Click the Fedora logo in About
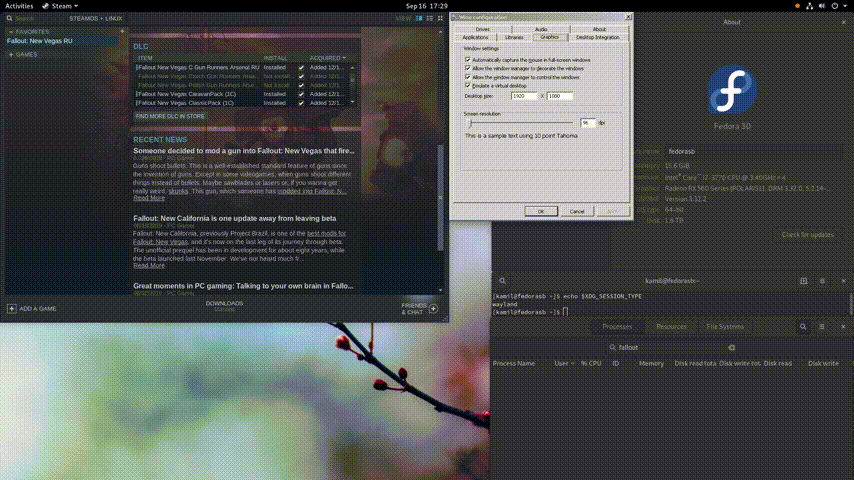 click(x=732, y=90)
